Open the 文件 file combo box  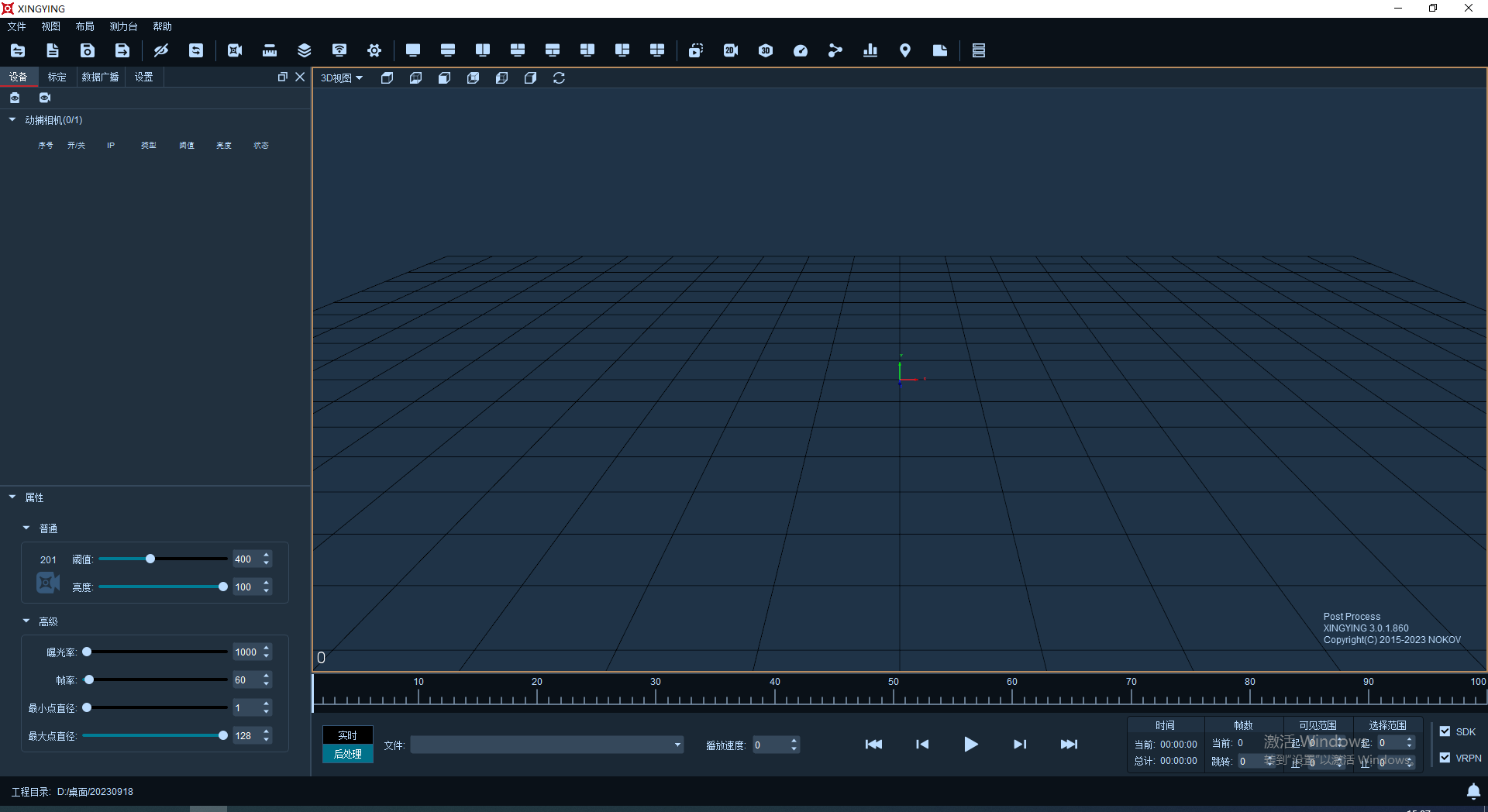click(546, 745)
